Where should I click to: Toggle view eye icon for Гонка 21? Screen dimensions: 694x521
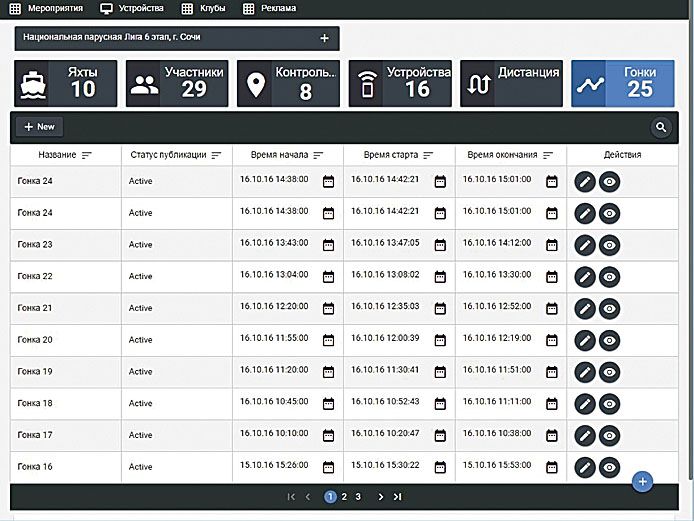point(608,308)
